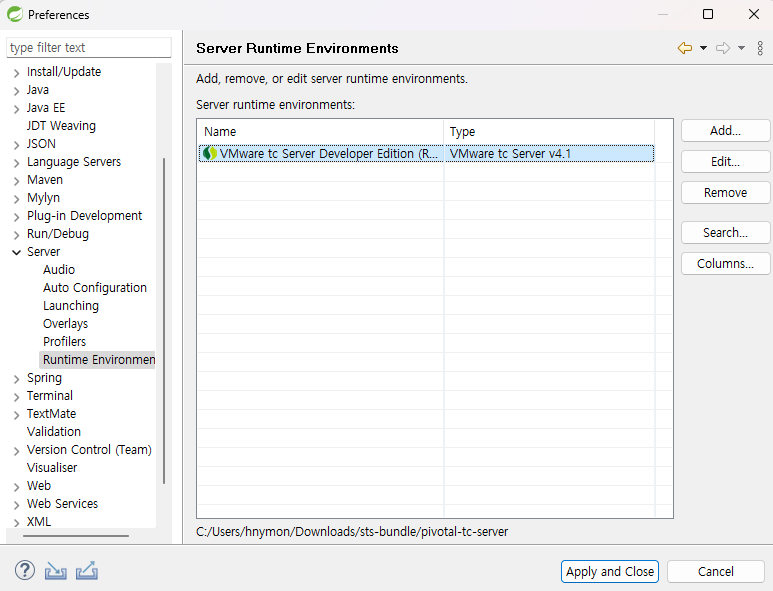773x591 pixels.
Task: Click the tc Server icon in the Name column
Action: (x=210, y=153)
